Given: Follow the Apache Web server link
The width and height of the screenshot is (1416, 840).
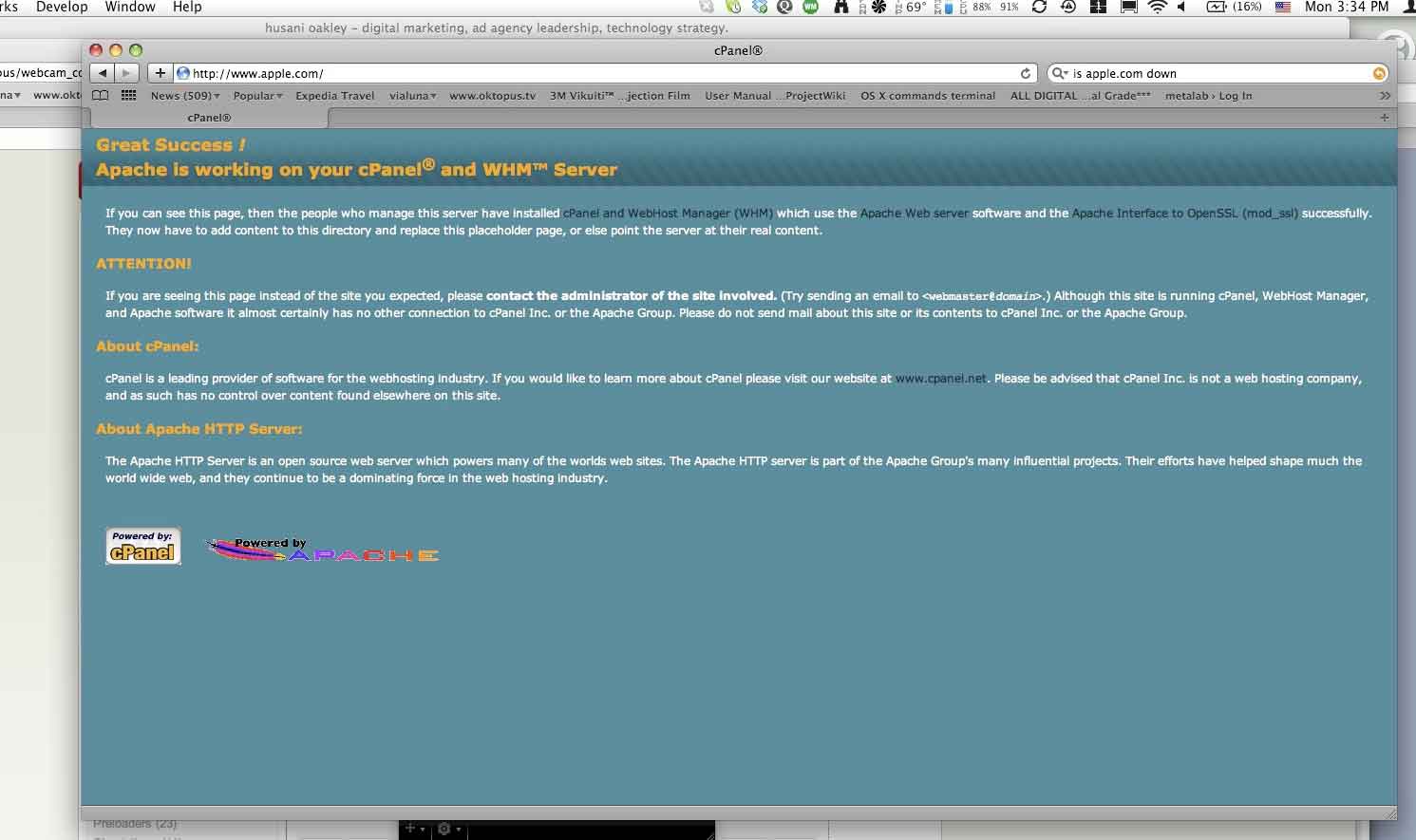Looking at the screenshot, I should (915, 214).
